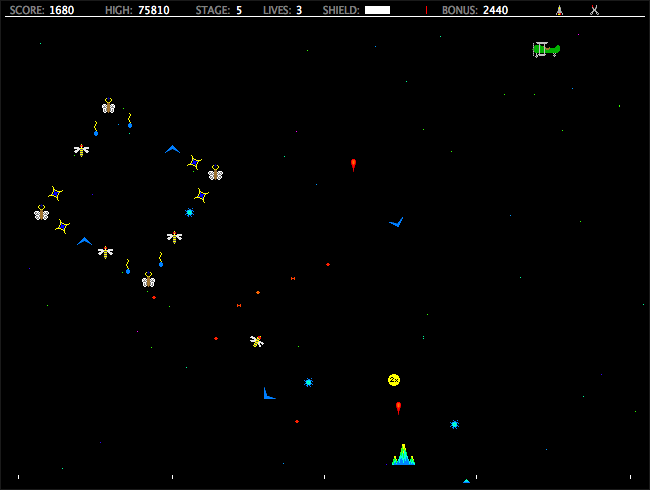Click the cyan spiky mine right of the ship
The image size is (650, 490).
click(454, 424)
